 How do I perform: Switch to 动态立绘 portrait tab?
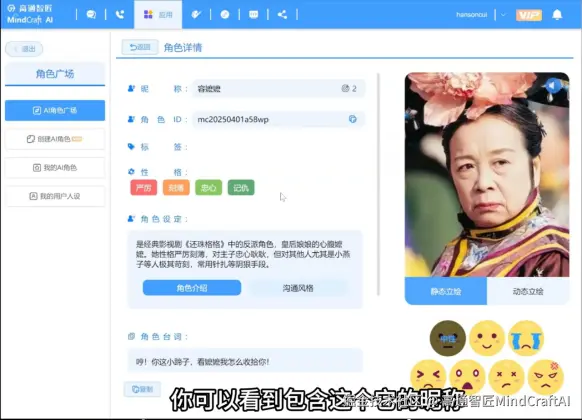(528, 291)
